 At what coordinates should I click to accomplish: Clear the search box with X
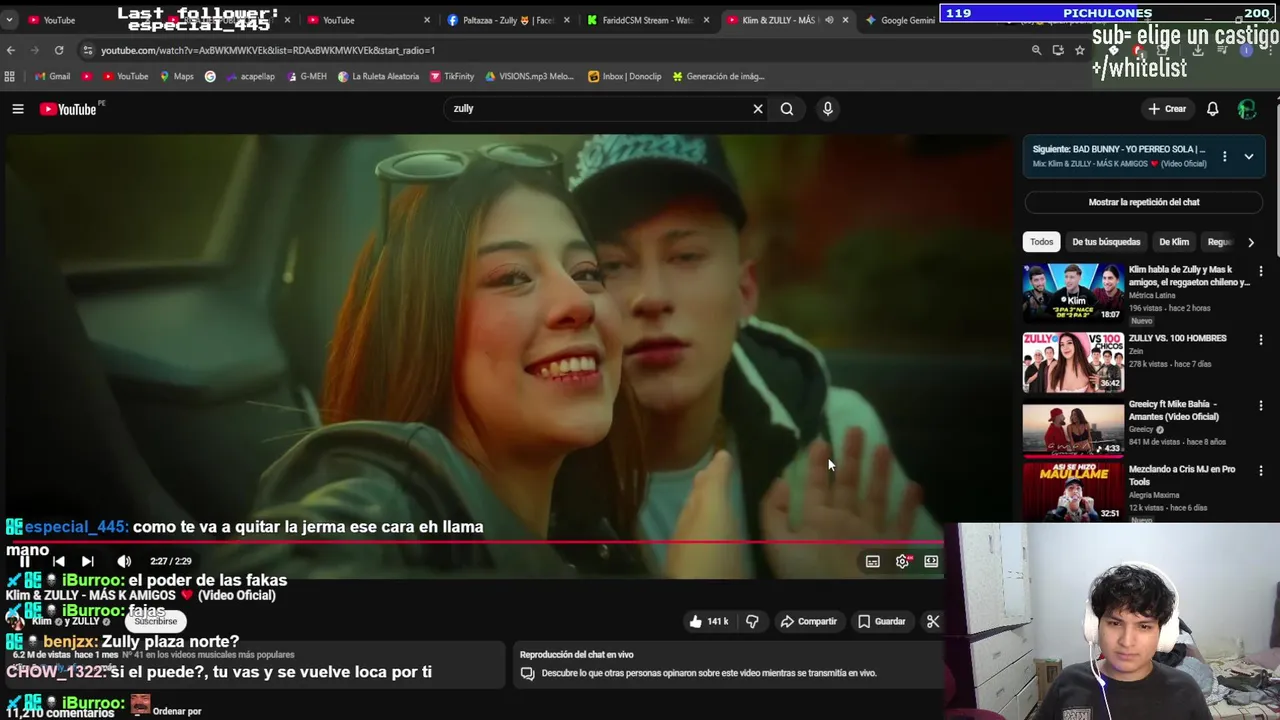coord(758,109)
